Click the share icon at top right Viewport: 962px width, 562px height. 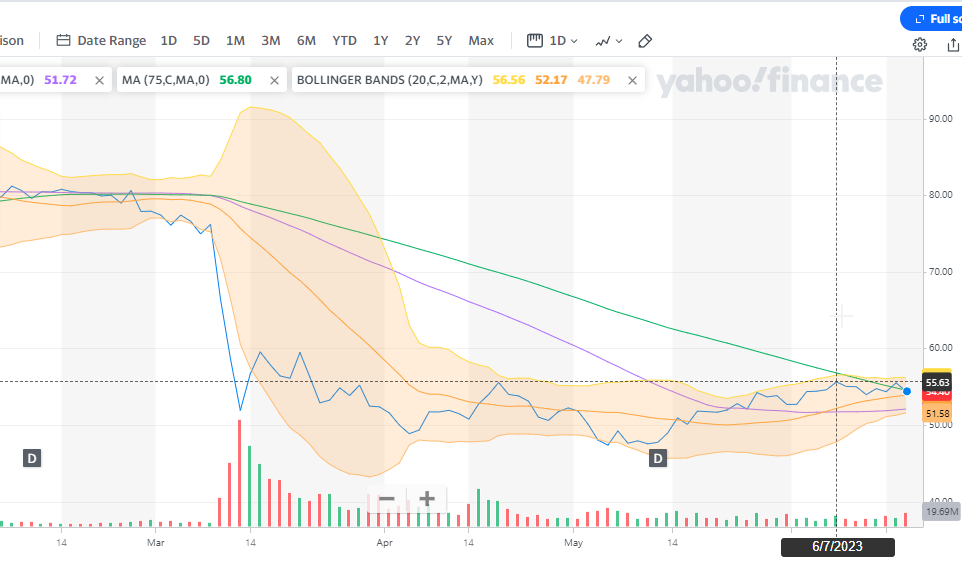pyautogui.click(x=952, y=44)
